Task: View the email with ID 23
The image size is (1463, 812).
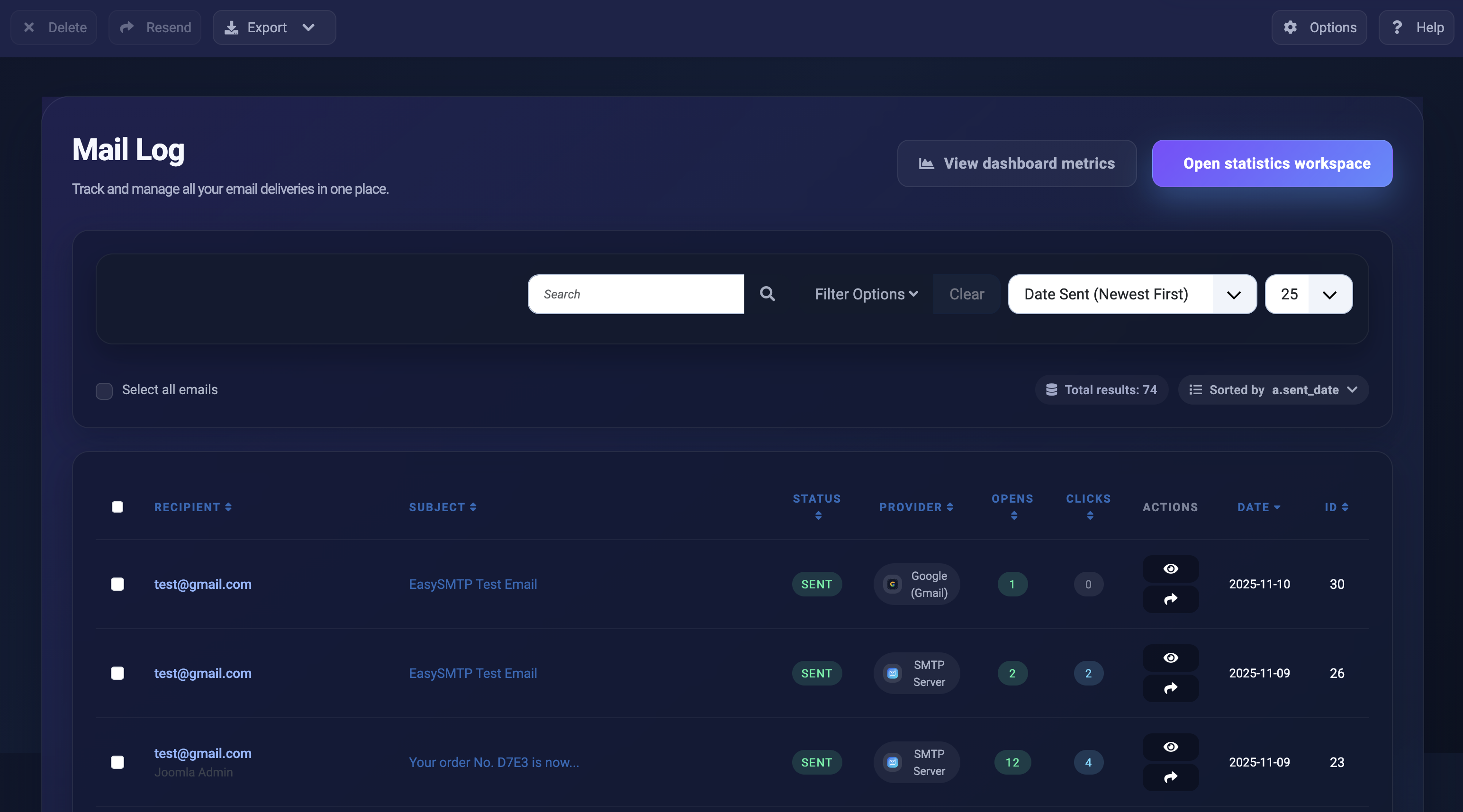Action: (x=1171, y=747)
